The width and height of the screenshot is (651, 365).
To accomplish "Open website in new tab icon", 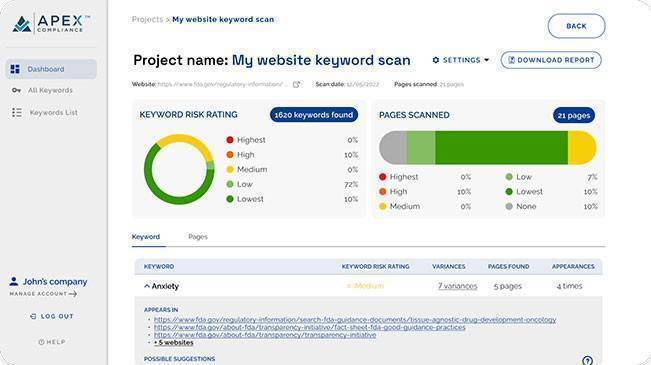I will [x=296, y=84].
